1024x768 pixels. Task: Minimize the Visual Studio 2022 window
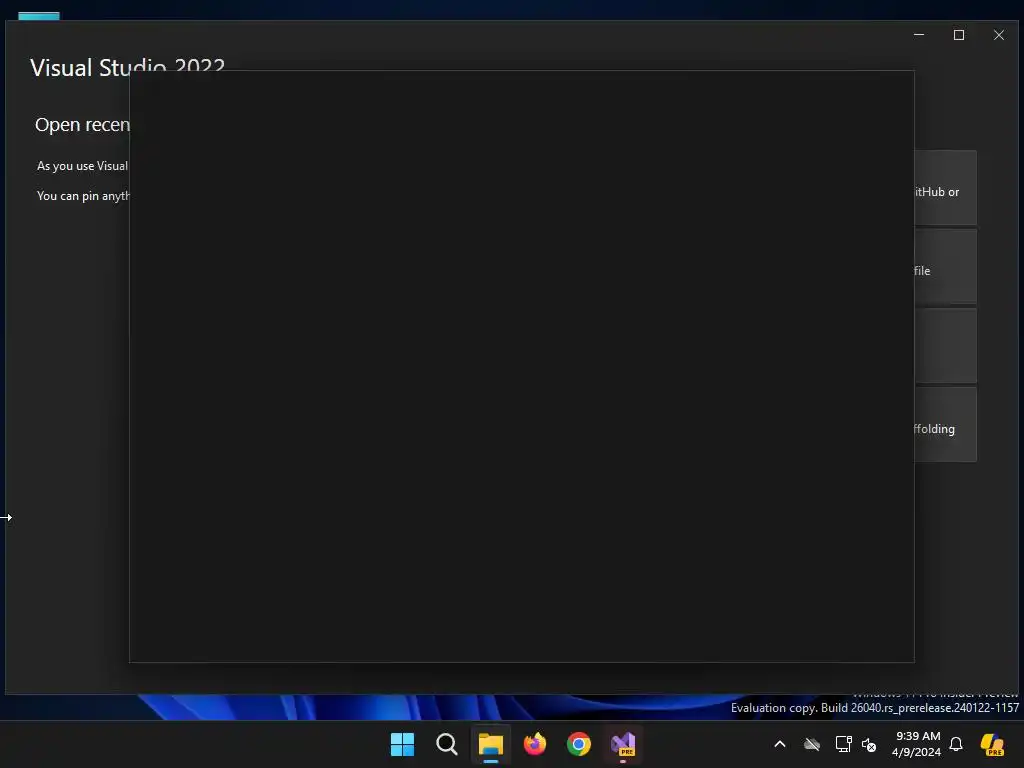(x=919, y=35)
